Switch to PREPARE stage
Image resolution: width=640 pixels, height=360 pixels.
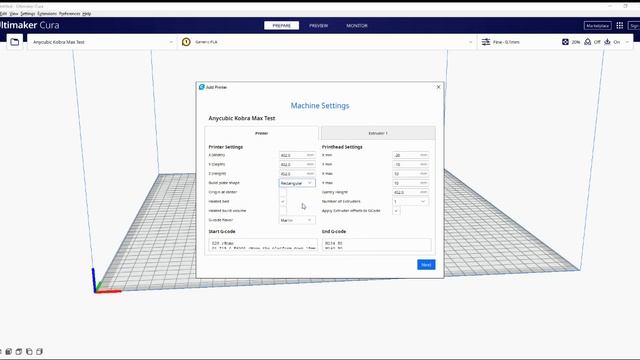pos(282,26)
